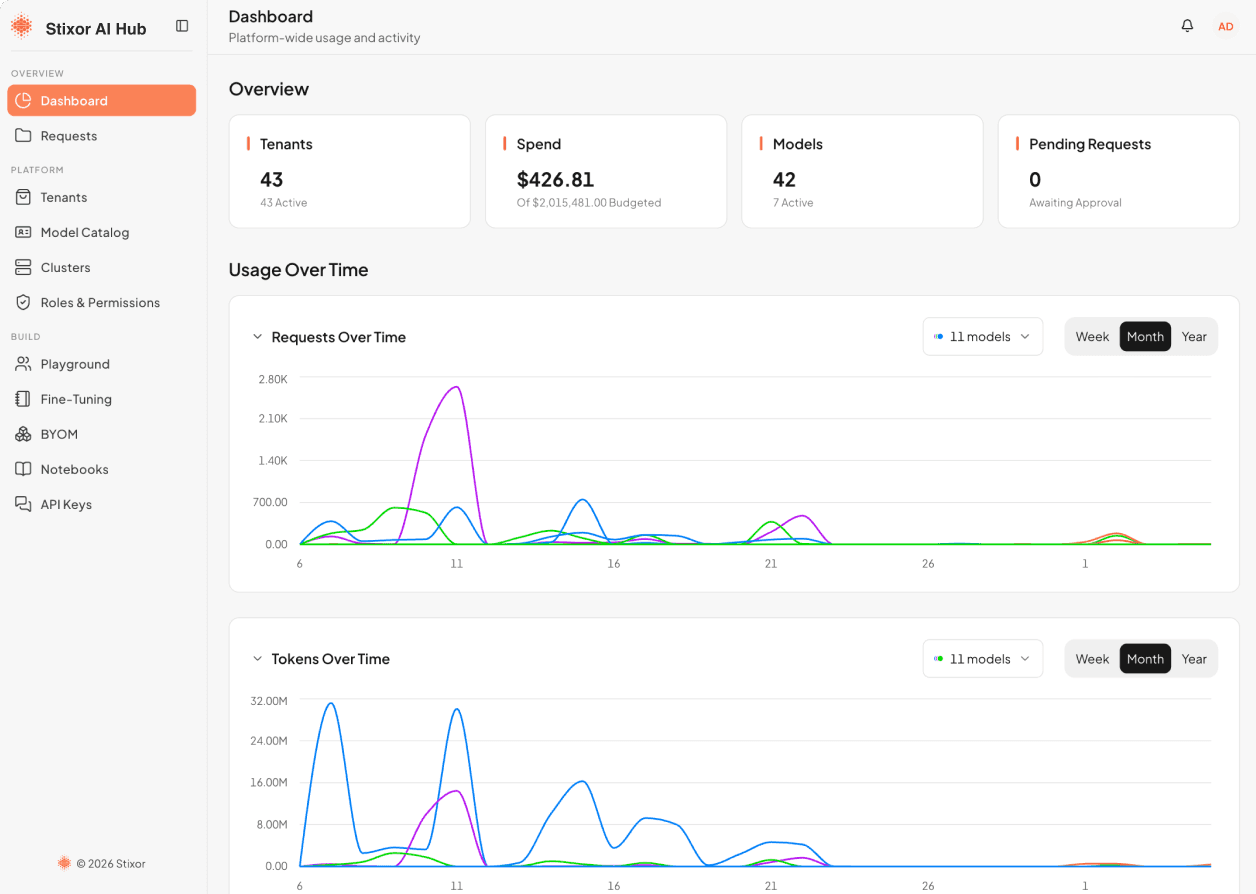Screen dimensions: 1256x894
Task: Click the Stixor footer logo icon
Action: [x=64, y=863]
